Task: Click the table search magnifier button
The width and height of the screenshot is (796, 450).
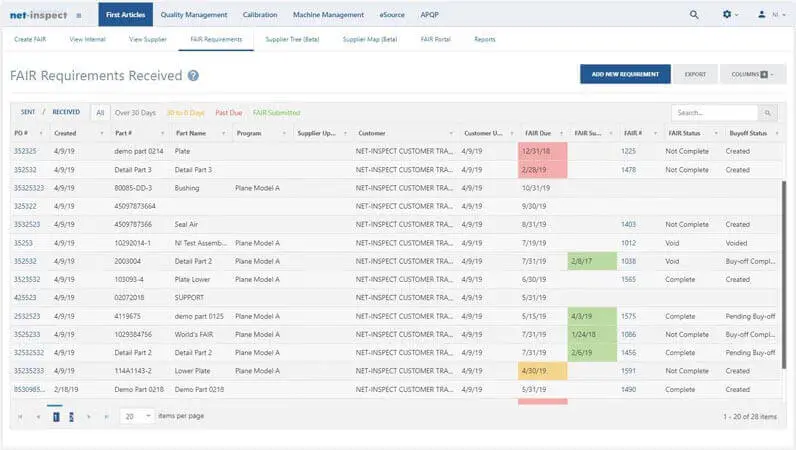Action: pyautogui.click(x=768, y=114)
